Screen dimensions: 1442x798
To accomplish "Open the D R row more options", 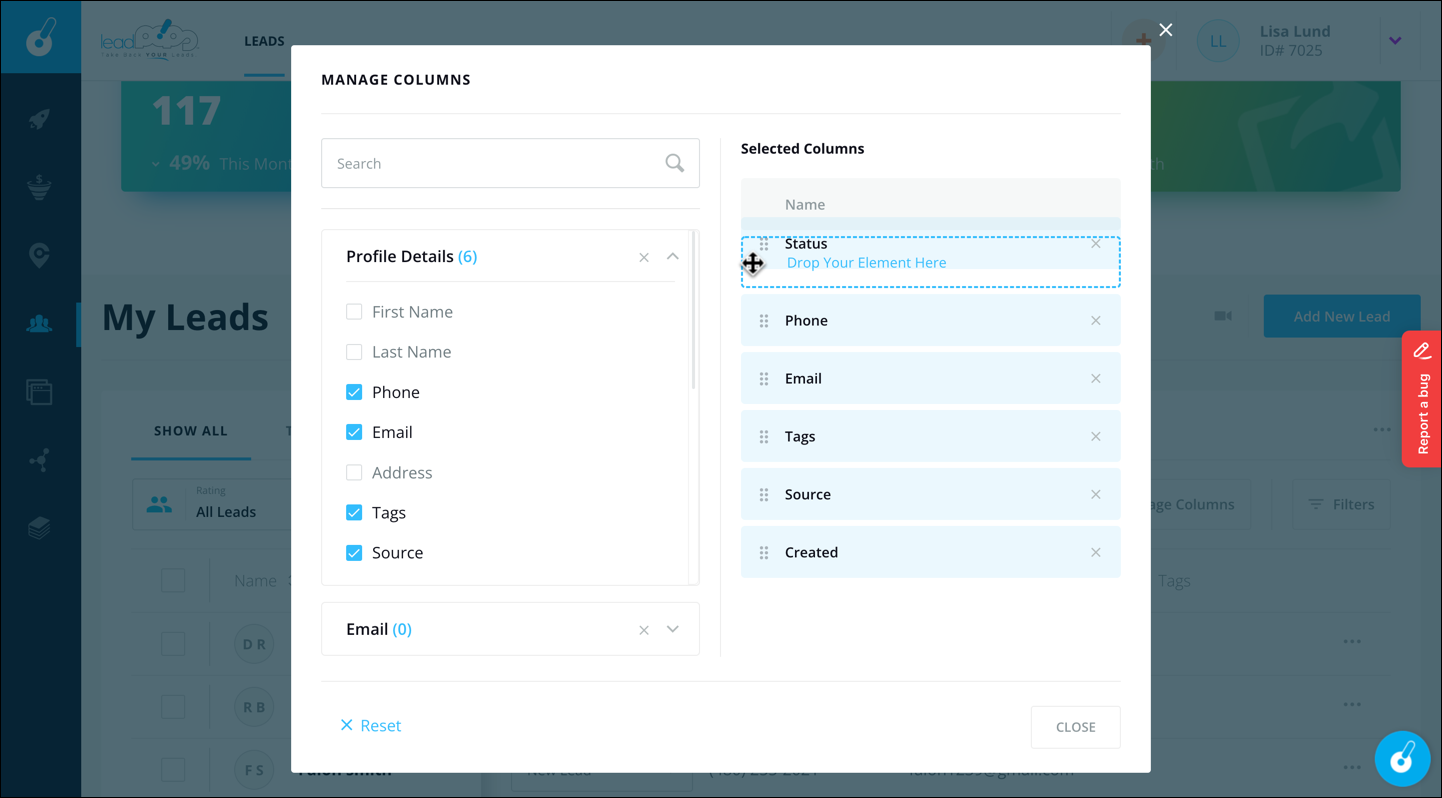I will pos(1353,642).
